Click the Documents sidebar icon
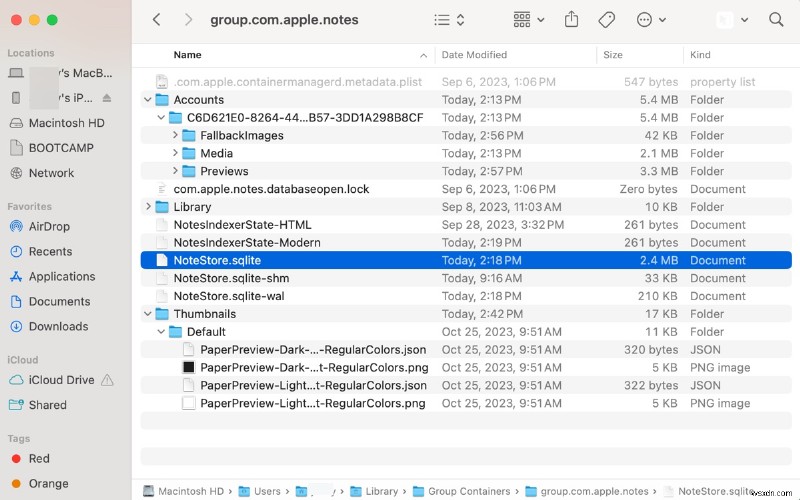 pyautogui.click(x=16, y=302)
